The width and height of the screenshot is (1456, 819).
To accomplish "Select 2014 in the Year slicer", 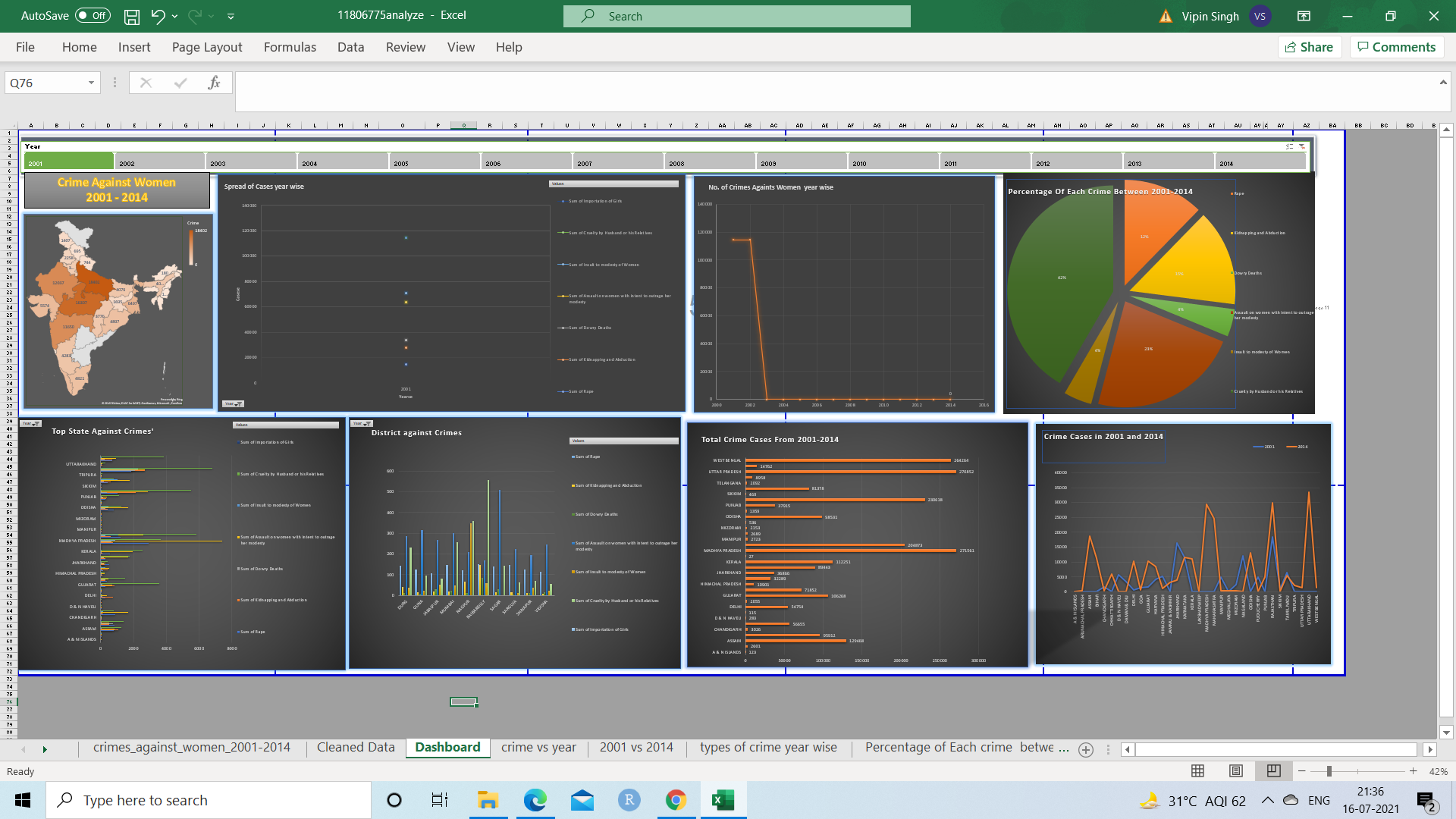I will coord(1260,163).
